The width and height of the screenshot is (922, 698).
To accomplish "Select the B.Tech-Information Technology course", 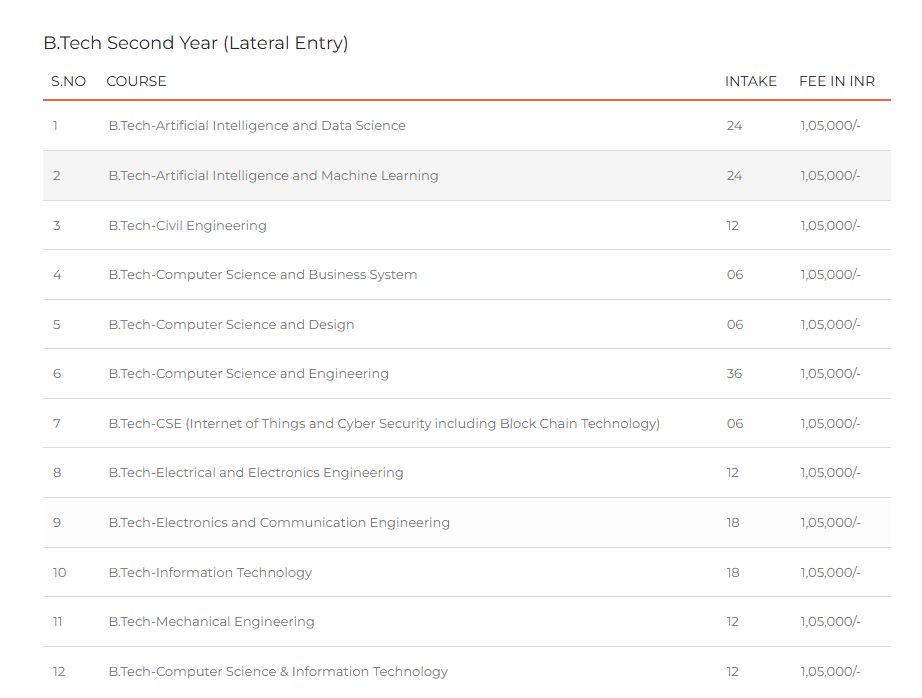I will [x=210, y=573].
